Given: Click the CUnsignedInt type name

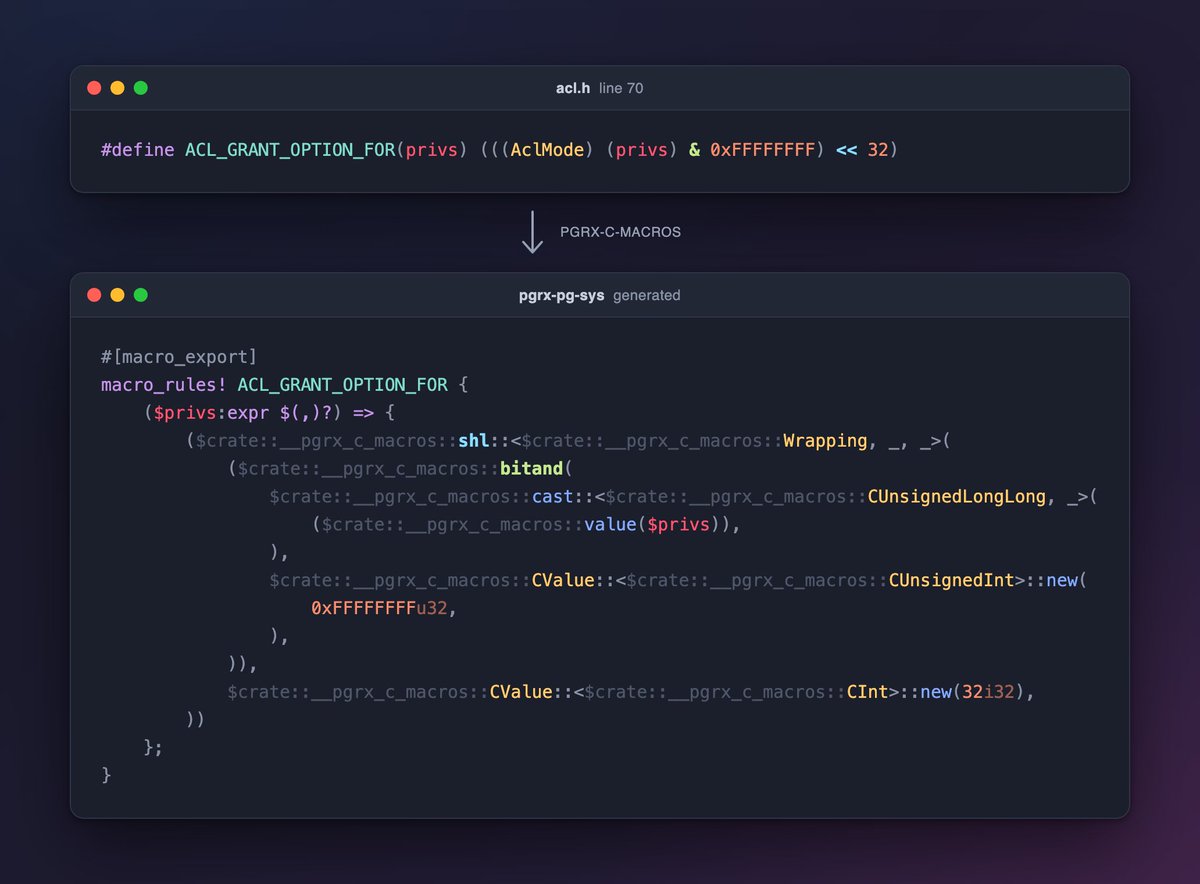Looking at the screenshot, I should pos(951,581).
